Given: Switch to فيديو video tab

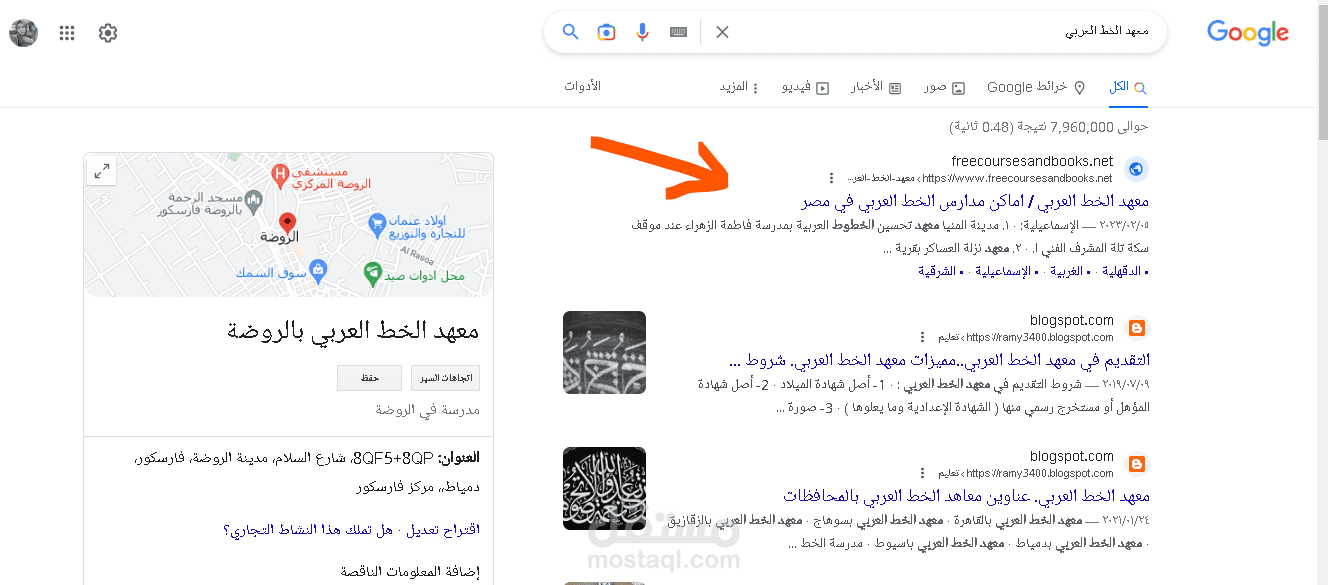Looking at the screenshot, I should (x=805, y=87).
